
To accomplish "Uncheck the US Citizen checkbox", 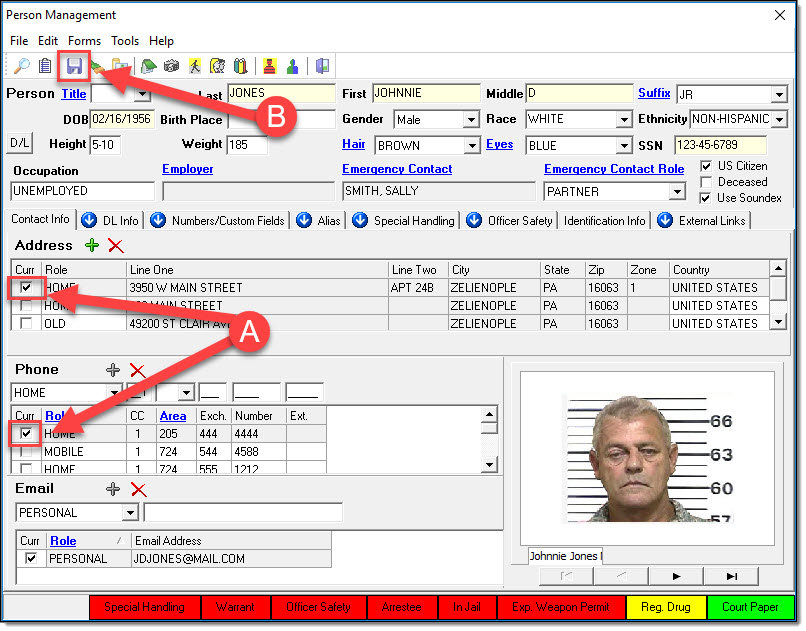I will point(707,166).
